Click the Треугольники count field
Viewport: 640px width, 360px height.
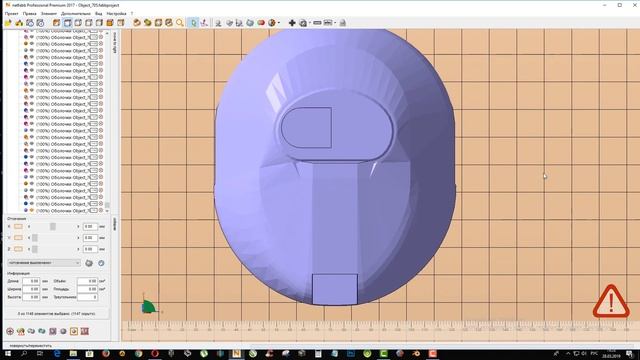click(x=87, y=297)
